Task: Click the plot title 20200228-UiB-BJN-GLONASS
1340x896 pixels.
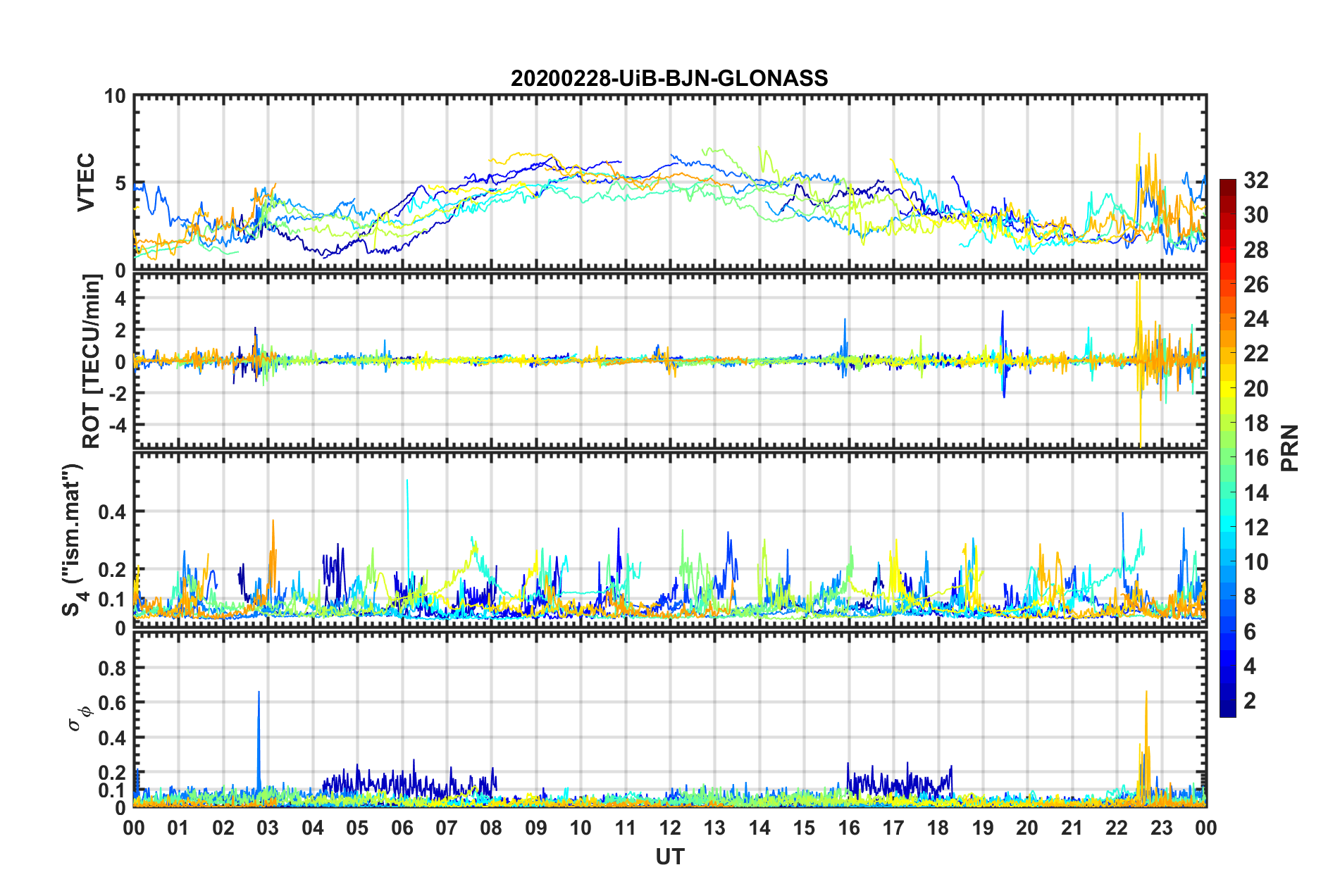Action: pyautogui.click(x=669, y=78)
